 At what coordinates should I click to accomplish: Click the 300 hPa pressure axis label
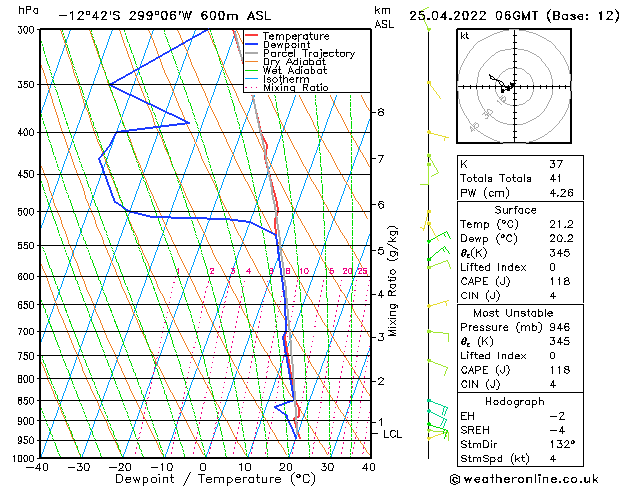click(x=28, y=30)
